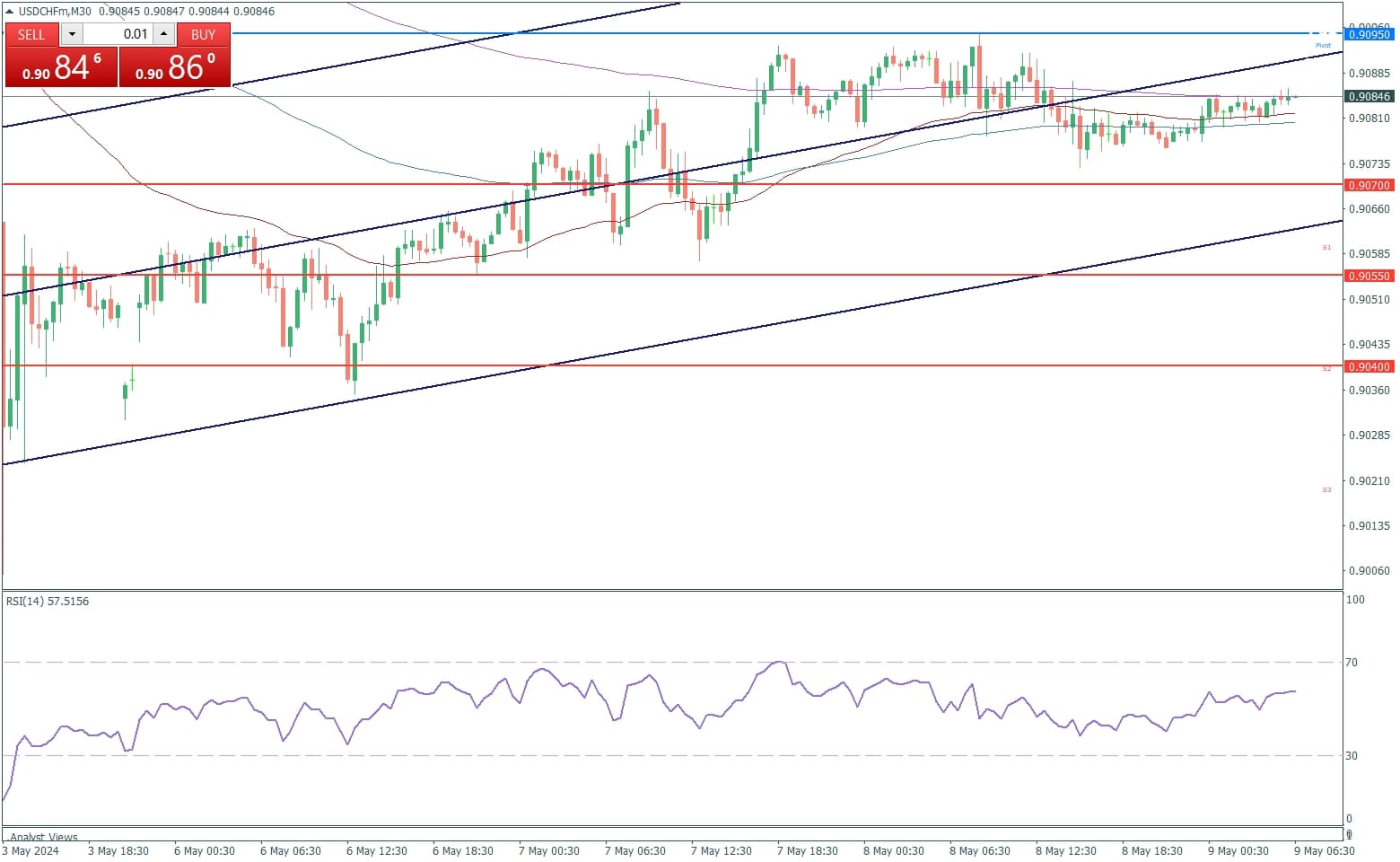The image size is (1400, 862).
Task: Decrease volume with the down arrow
Action: tap(72, 34)
